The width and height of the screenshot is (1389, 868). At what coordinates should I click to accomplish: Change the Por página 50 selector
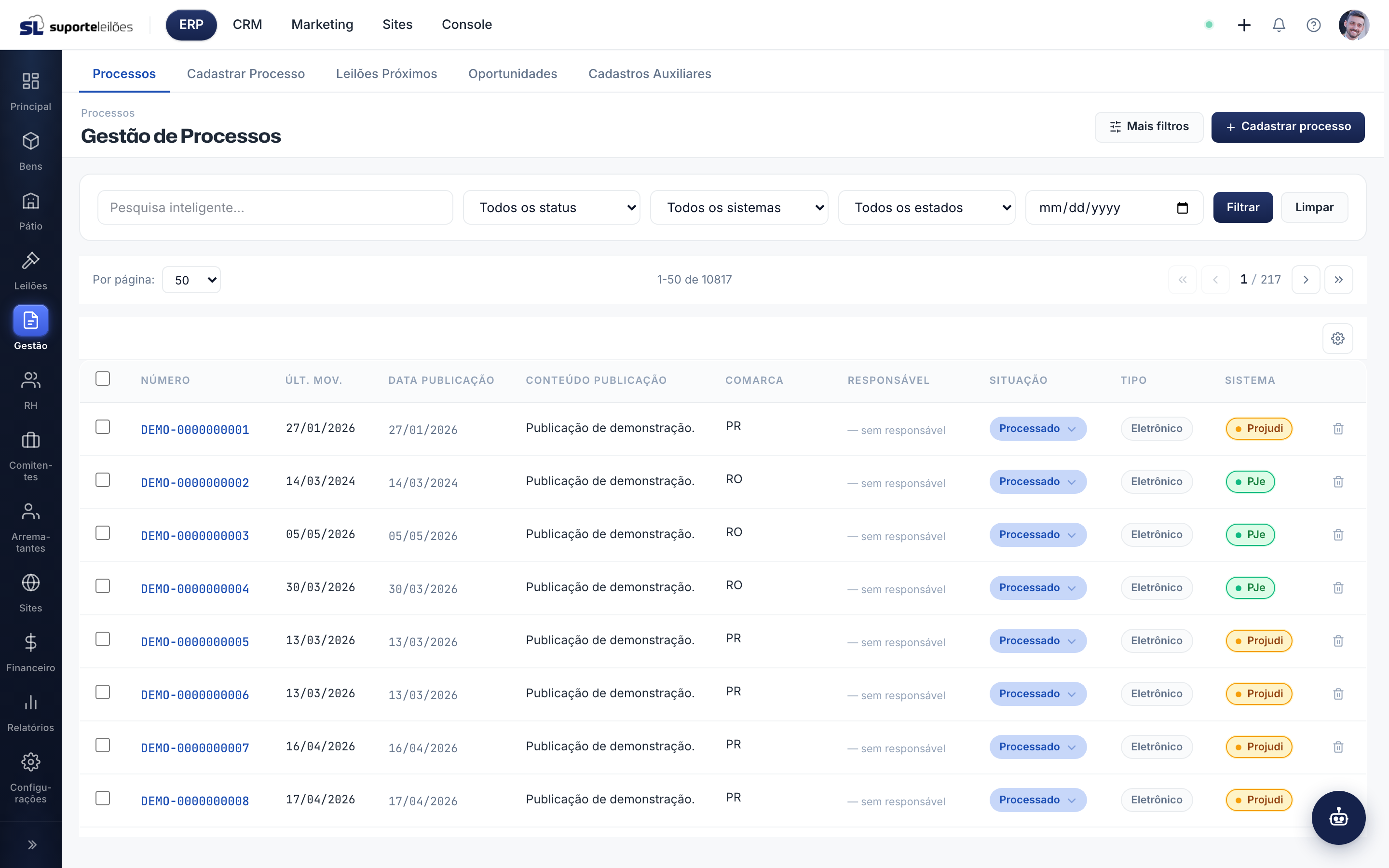click(x=191, y=280)
